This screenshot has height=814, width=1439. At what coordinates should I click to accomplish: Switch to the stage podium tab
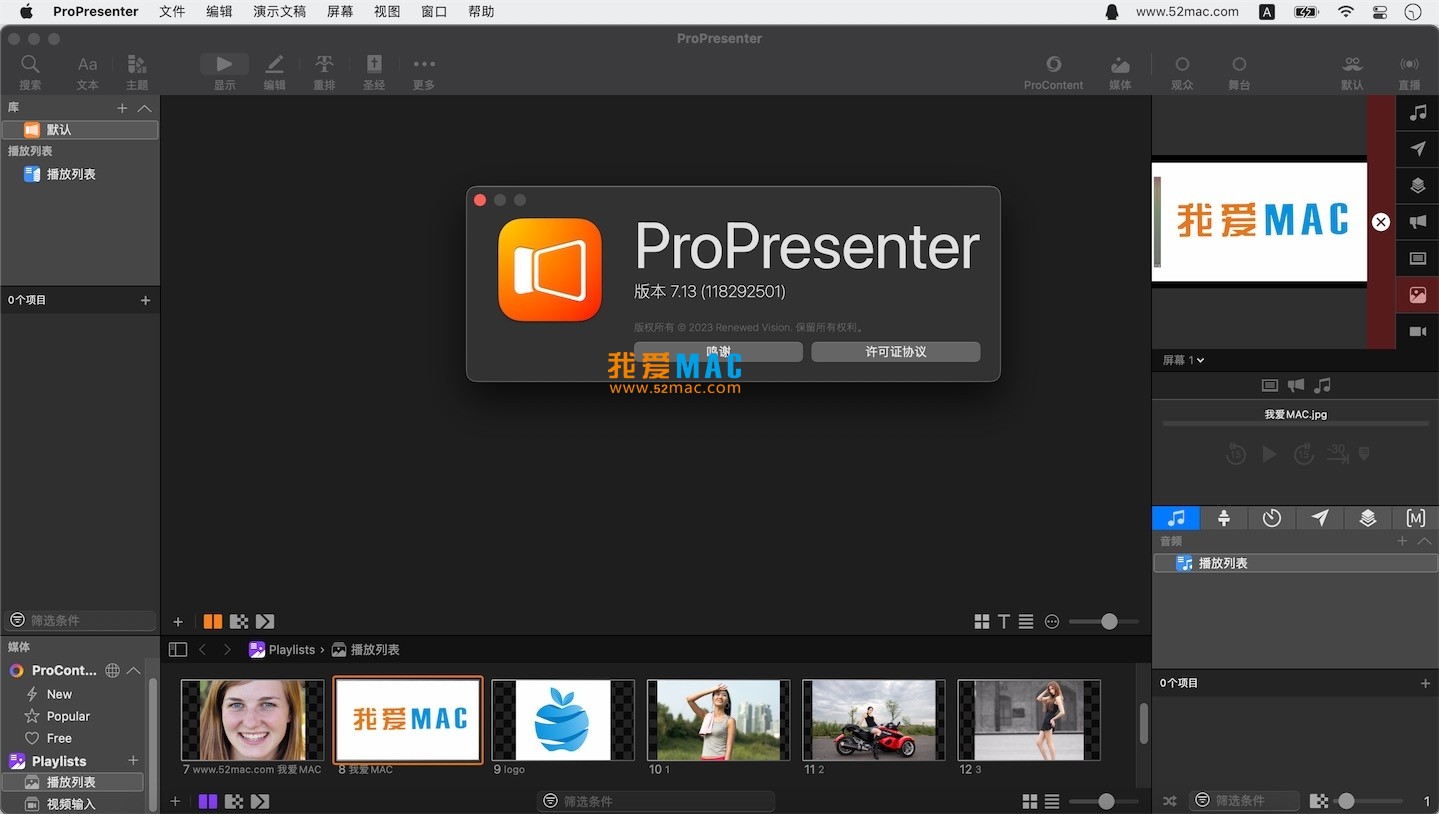pyautogui.click(x=1224, y=518)
